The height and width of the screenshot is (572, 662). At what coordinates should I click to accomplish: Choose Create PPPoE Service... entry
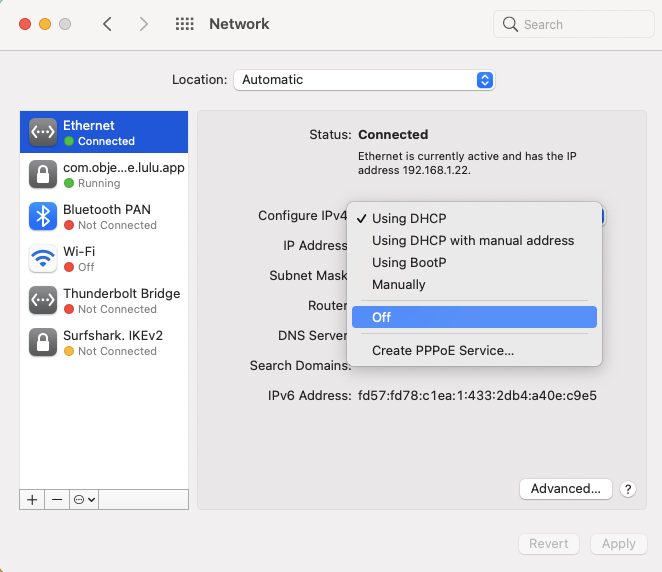(x=474, y=350)
